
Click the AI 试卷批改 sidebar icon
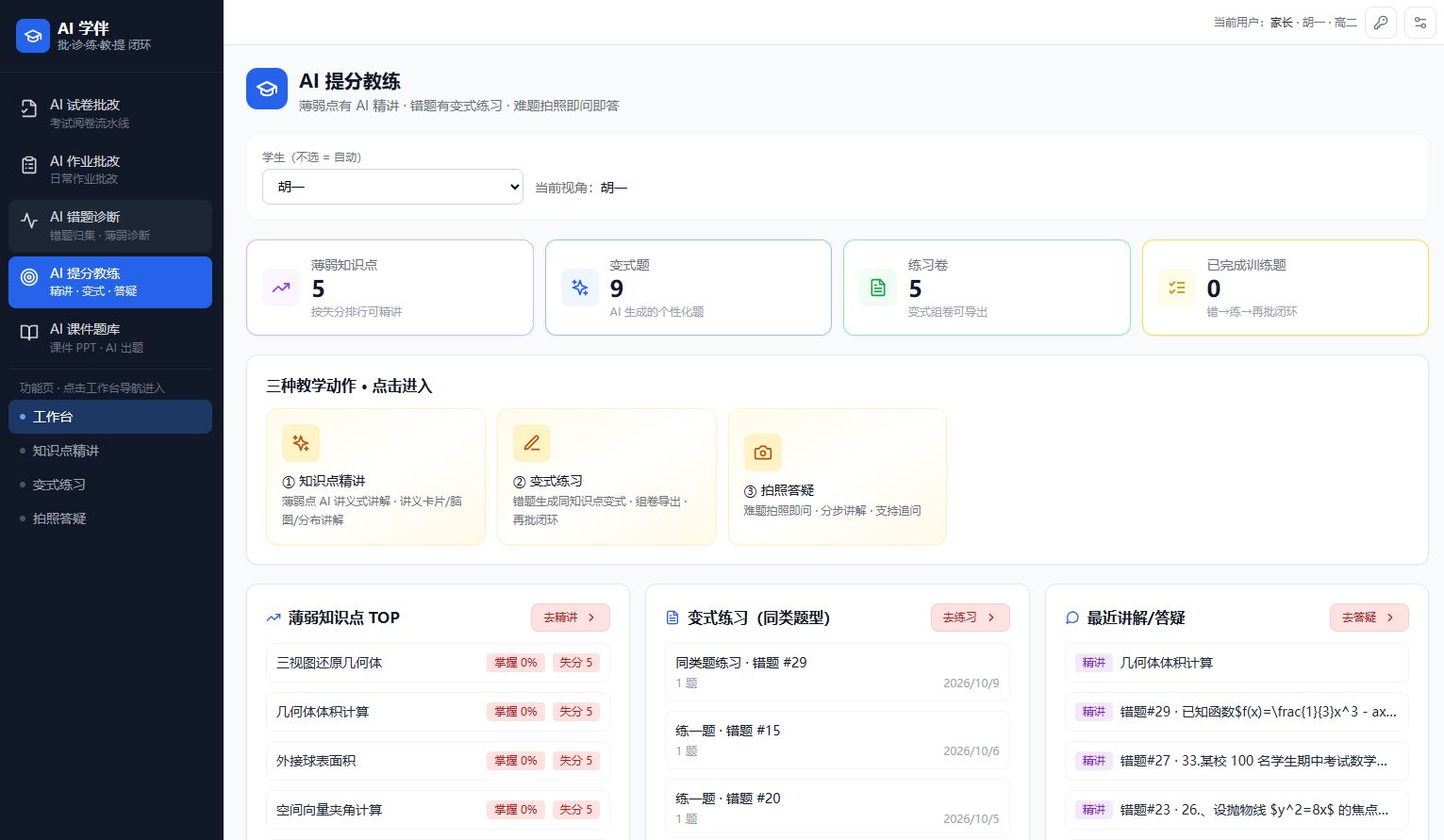(29, 109)
